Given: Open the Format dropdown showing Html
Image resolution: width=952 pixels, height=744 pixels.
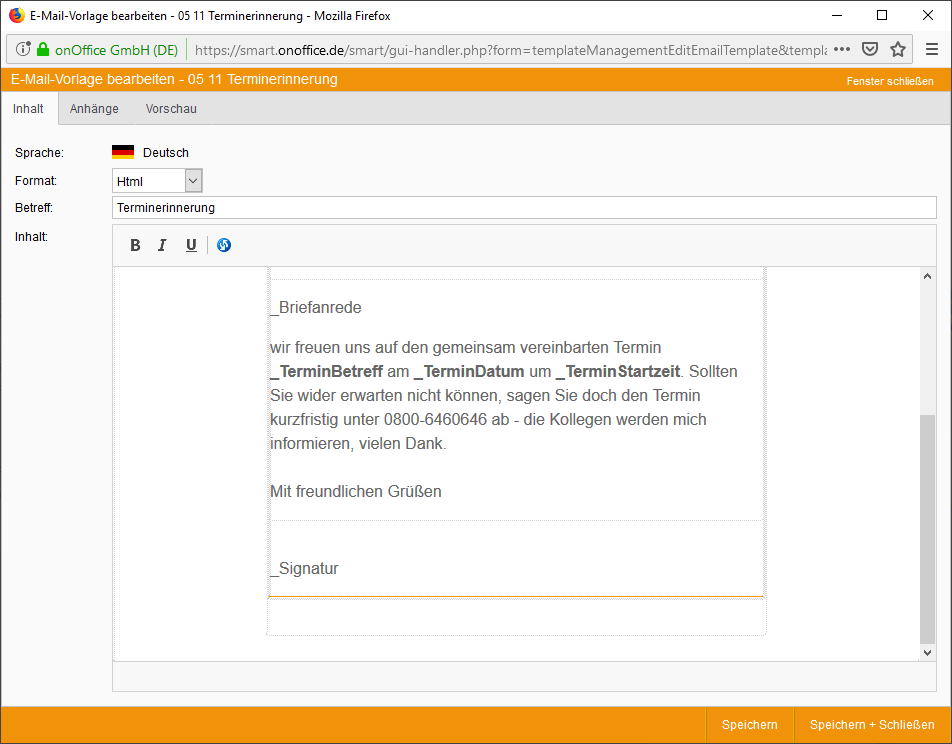Looking at the screenshot, I should click(157, 181).
